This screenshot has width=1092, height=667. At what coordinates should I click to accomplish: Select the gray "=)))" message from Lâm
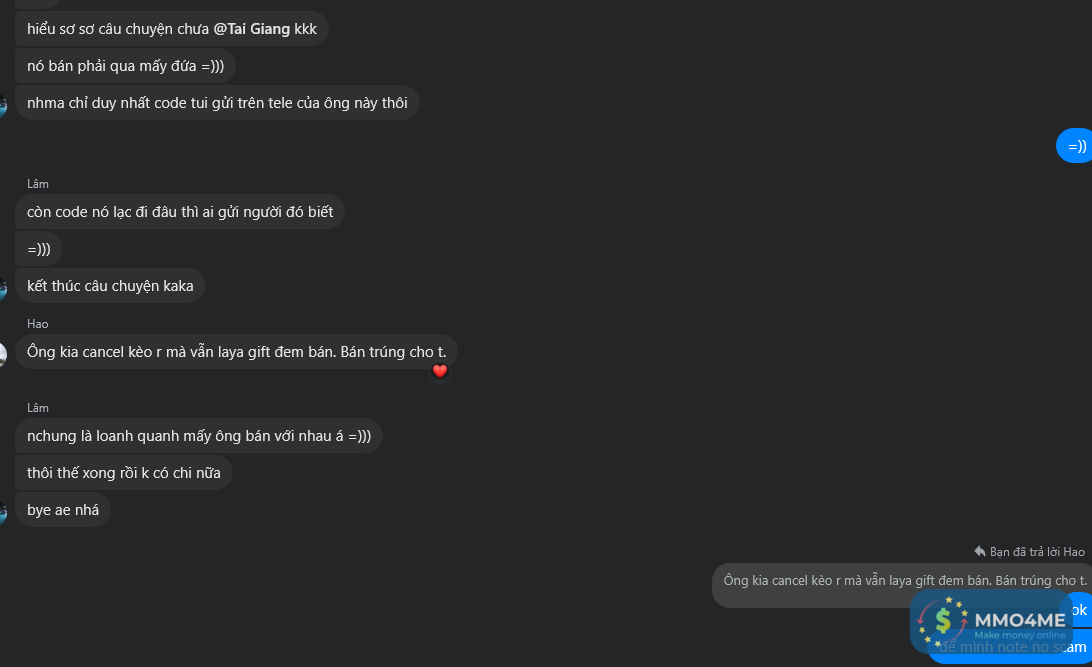[39, 249]
